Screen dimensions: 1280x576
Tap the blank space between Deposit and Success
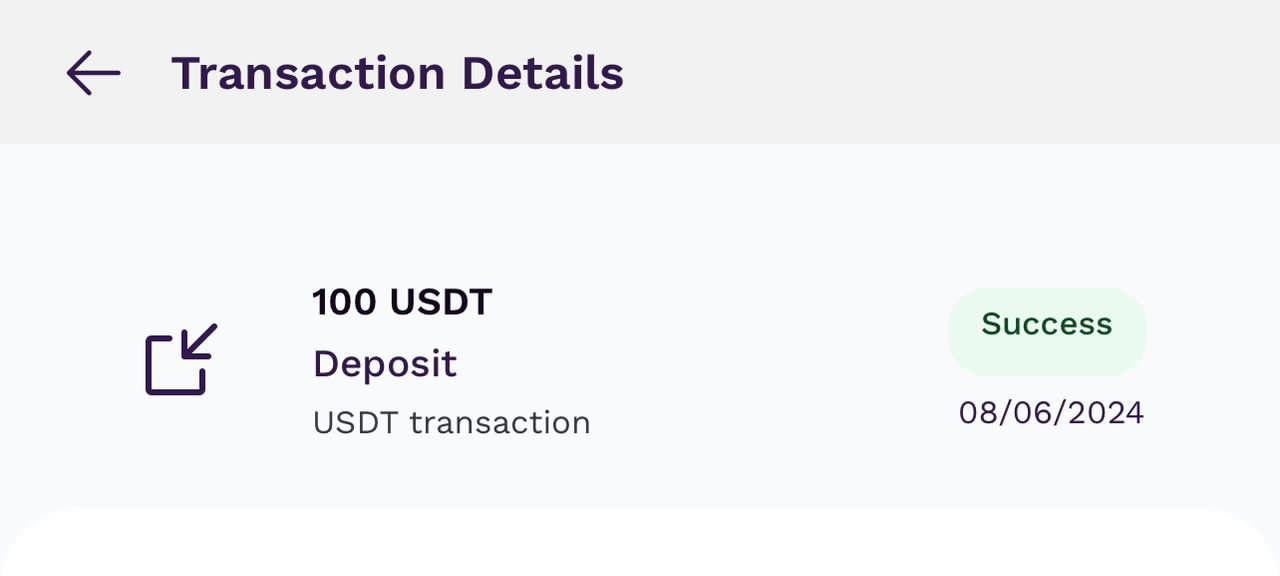700,362
